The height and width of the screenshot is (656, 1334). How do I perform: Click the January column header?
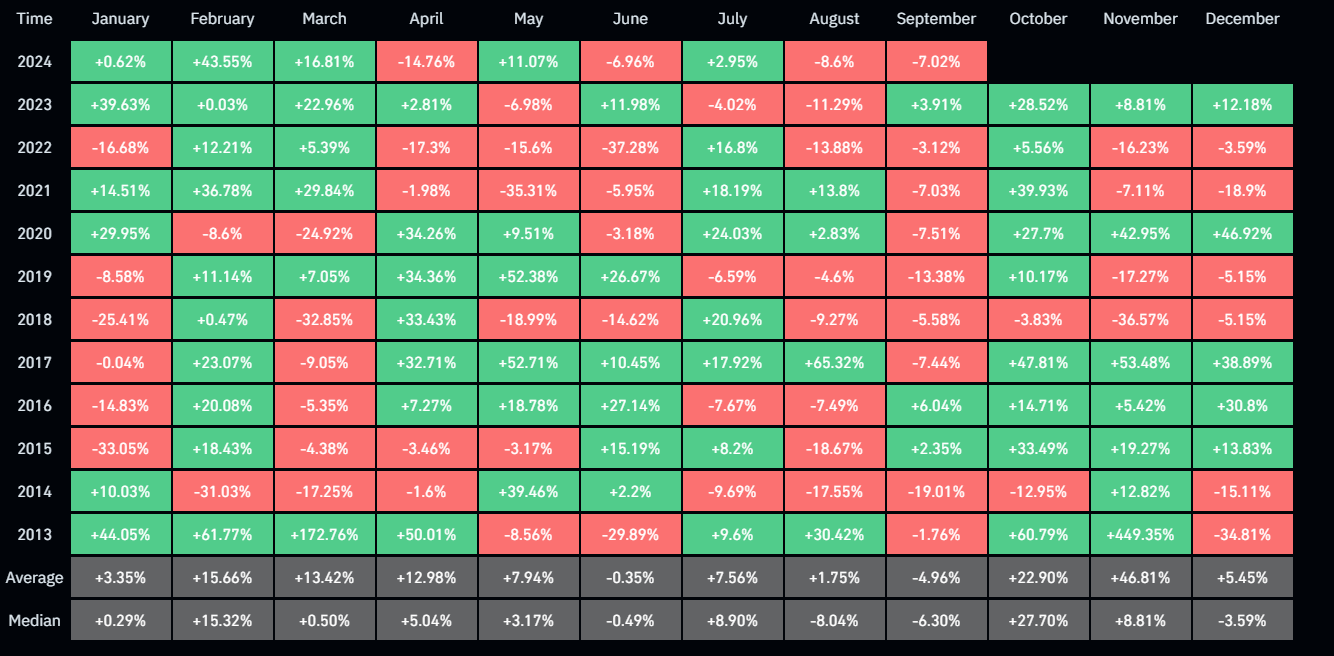[x=120, y=19]
